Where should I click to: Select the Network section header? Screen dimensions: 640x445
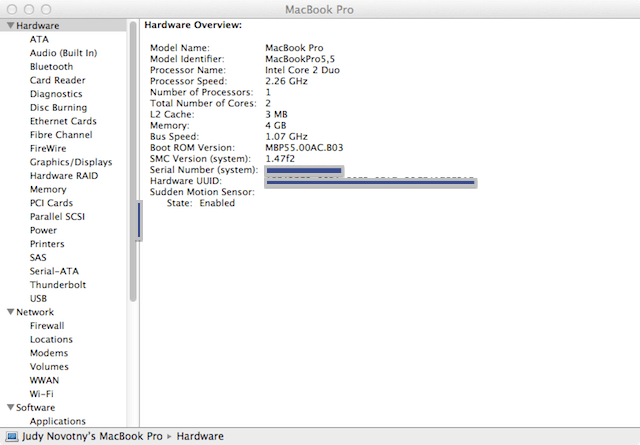pos(35,312)
